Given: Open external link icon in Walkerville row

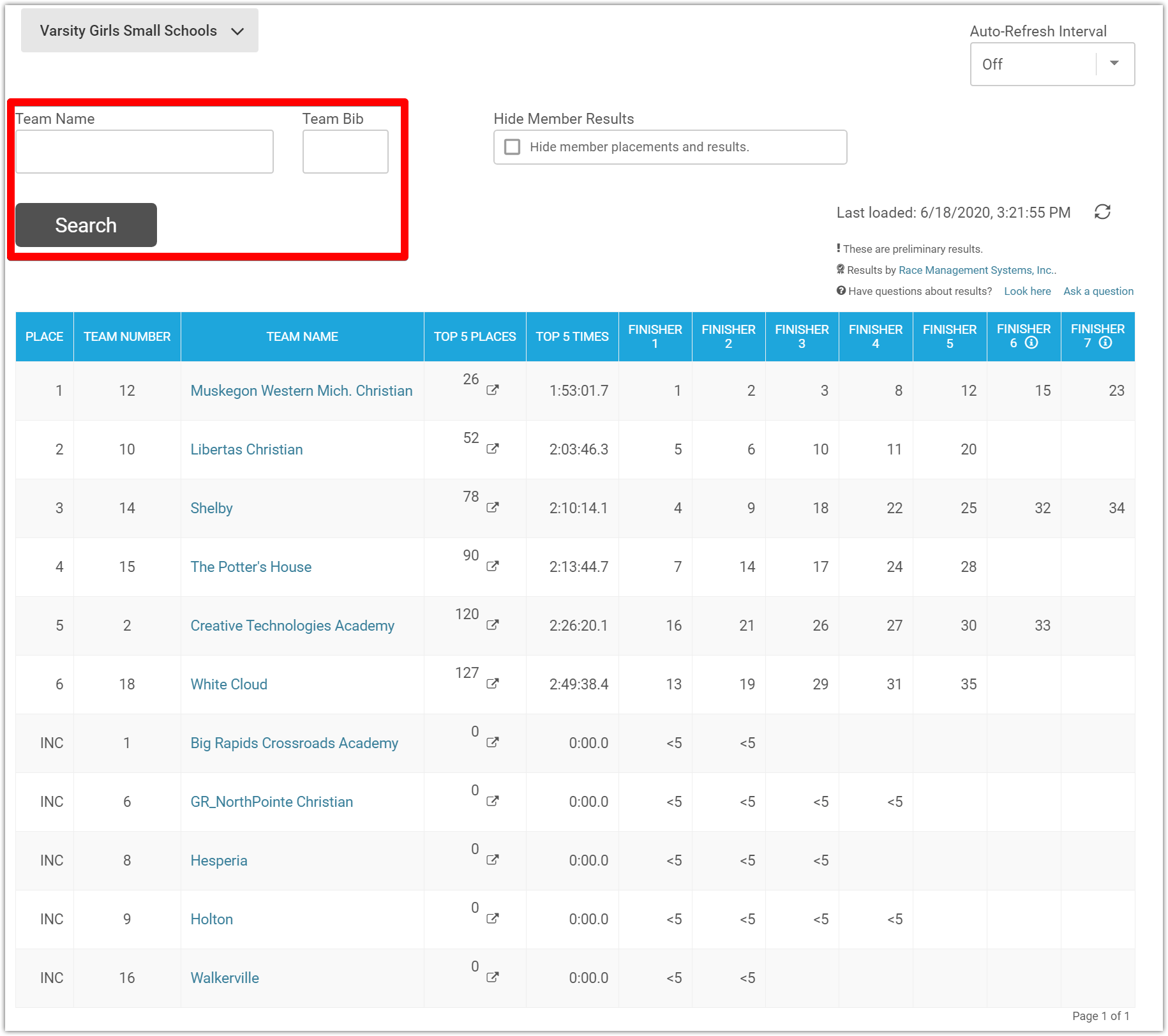Looking at the screenshot, I should coord(492,977).
